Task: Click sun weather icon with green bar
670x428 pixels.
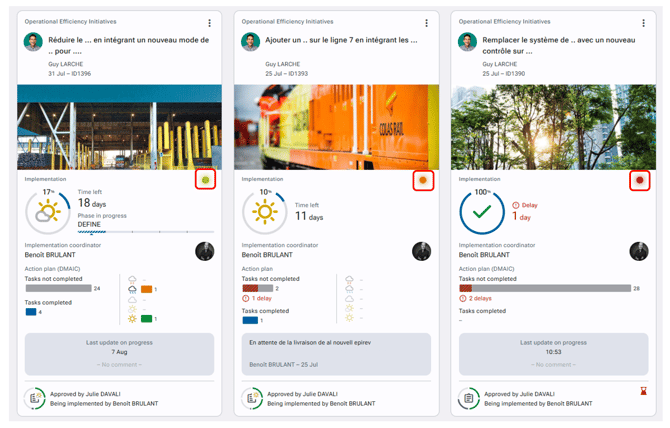Action: point(132,319)
